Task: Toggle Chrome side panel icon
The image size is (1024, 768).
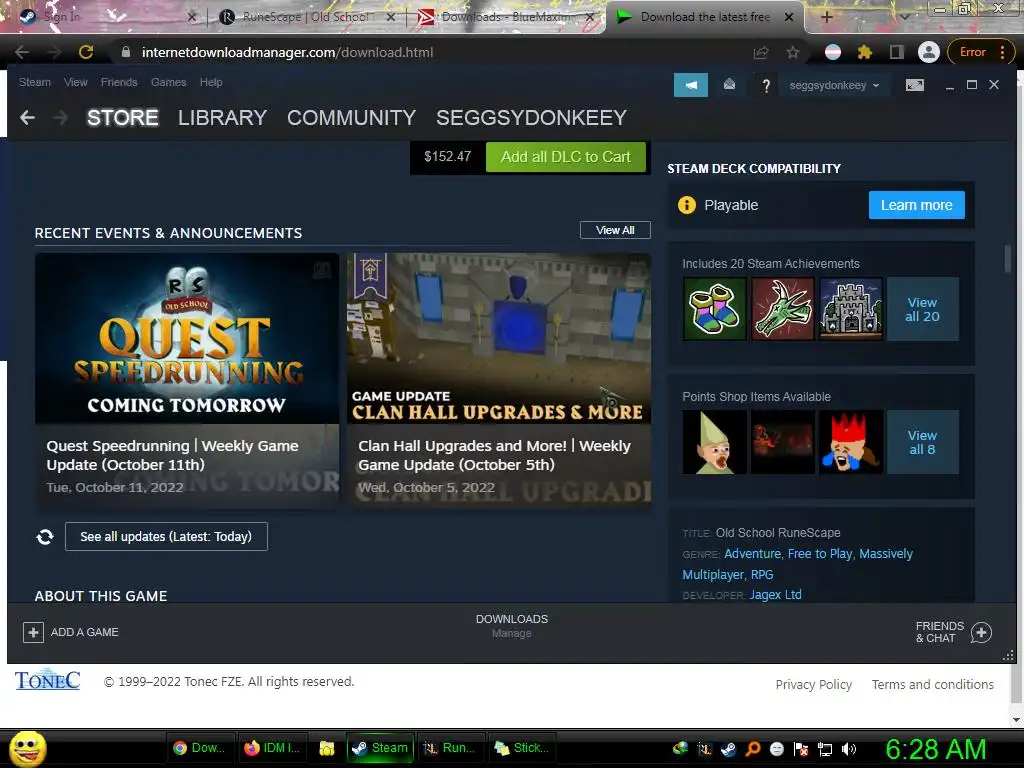Action: click(897, 52)
